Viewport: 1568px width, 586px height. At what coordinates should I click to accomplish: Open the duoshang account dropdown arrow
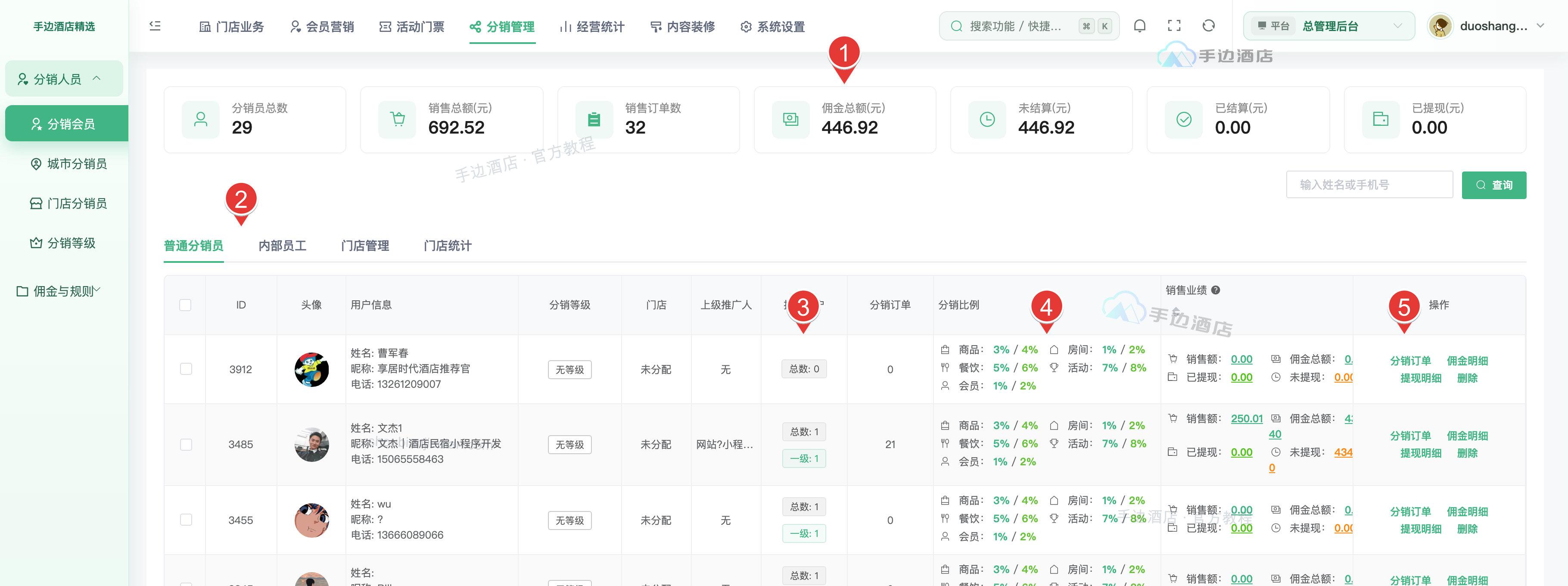[x=1540, y=26]
